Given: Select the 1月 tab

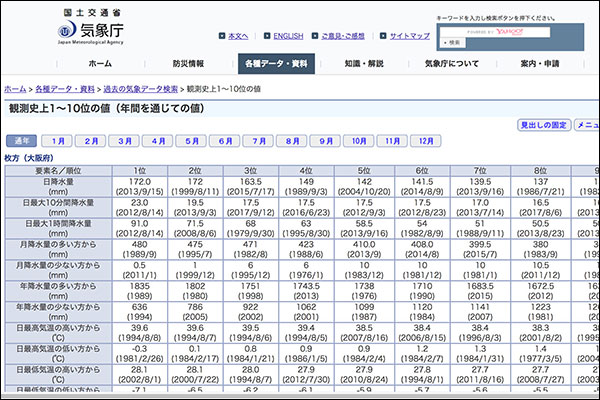Looking at the screenshot, I should (57, 141).
